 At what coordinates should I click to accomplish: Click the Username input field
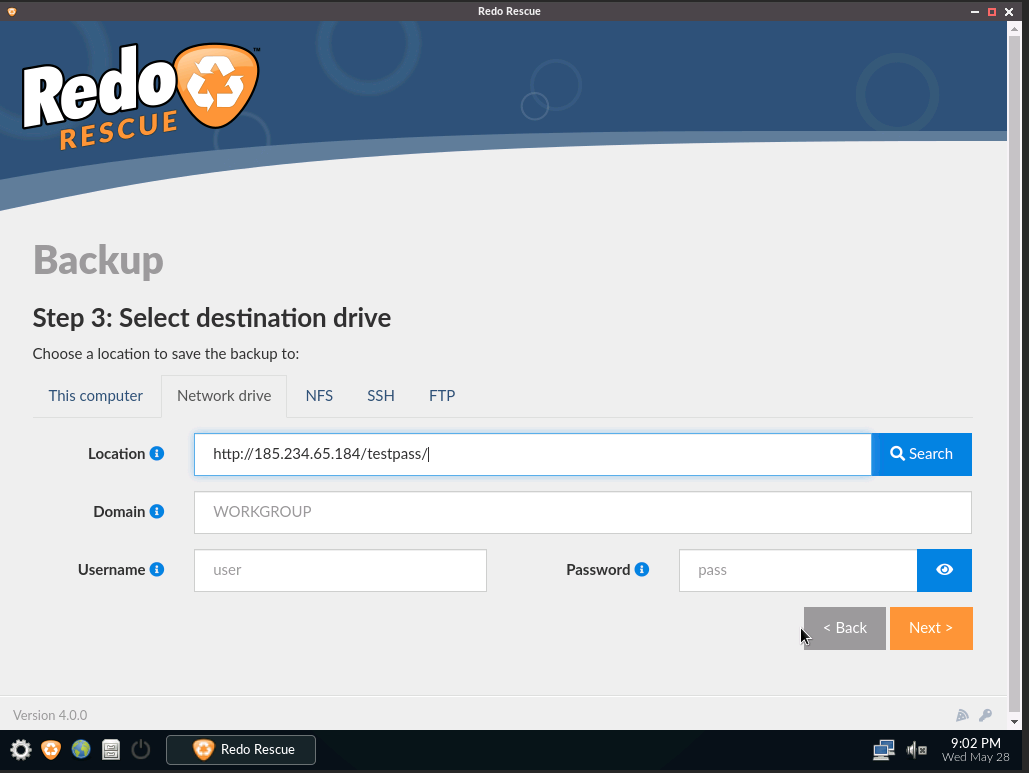[341, 570]
